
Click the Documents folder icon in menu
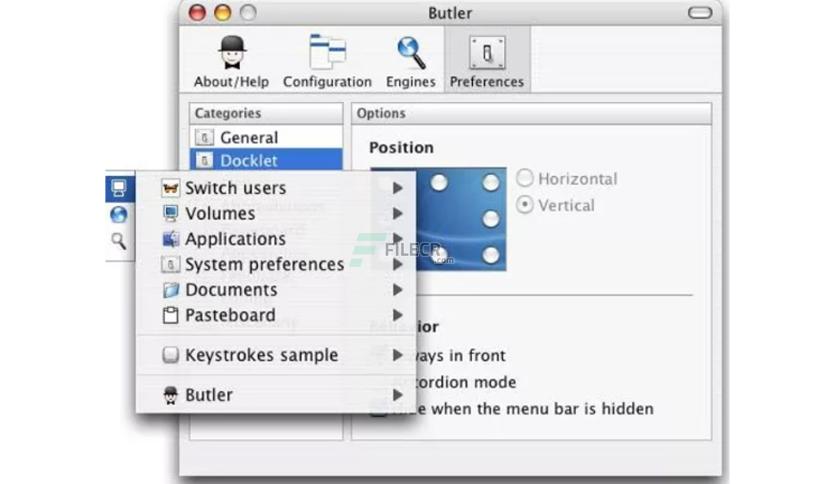[170, 290]
